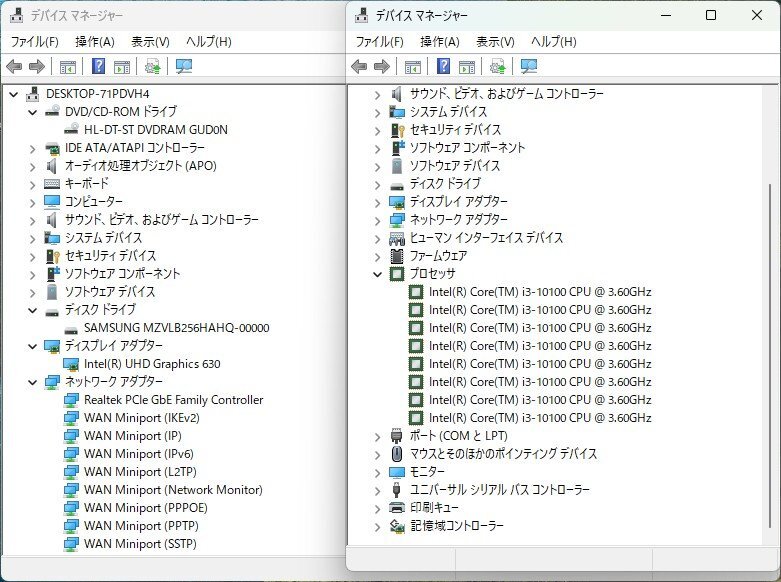The width and height of the screenshot is (781, 582).
Task: Open ファイル(F) menu in left window
Action: (34, 41)
